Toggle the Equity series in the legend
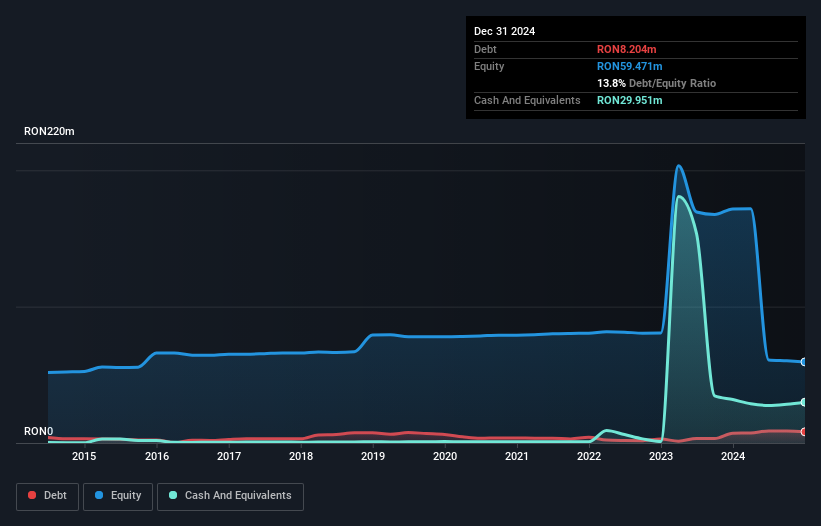Screen dimensions: 821x526 118,496
